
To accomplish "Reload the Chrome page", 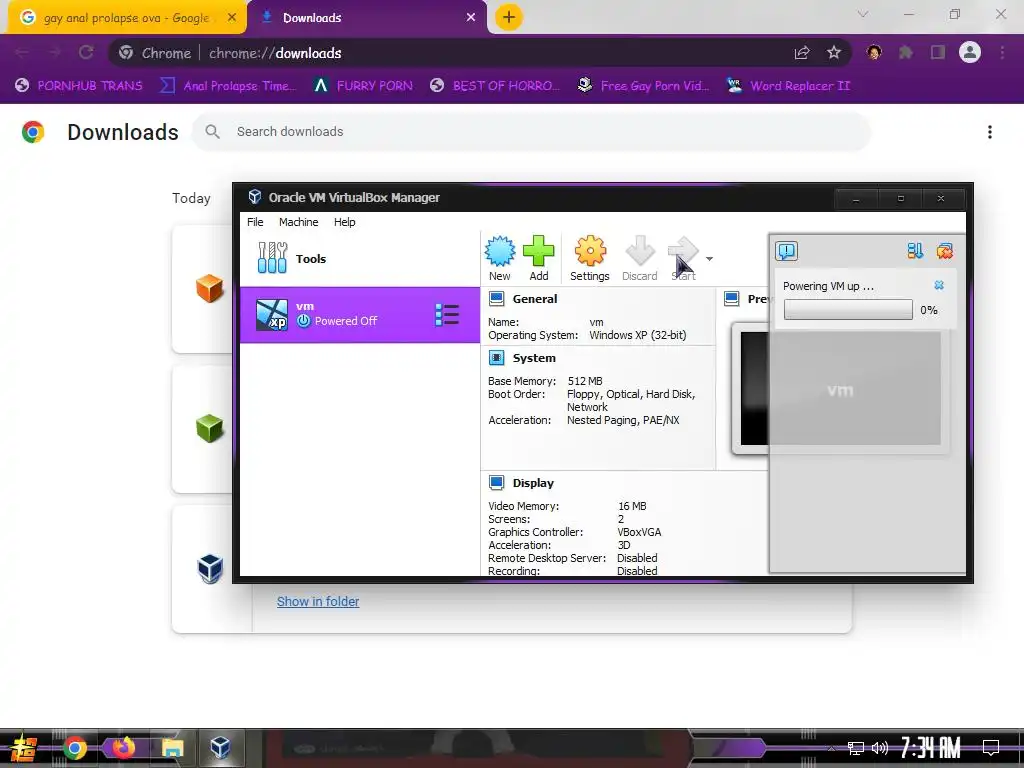I will (x=86, y=53).
